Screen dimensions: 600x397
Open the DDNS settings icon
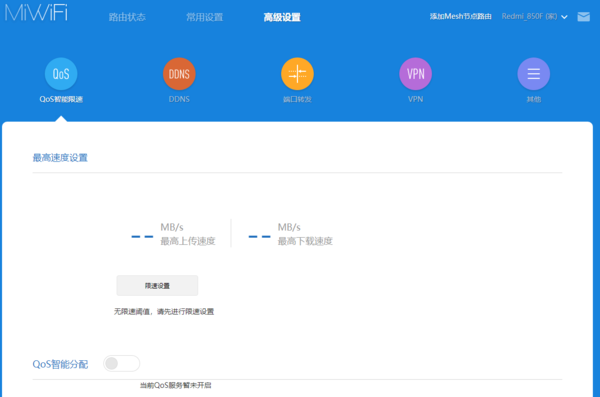(x=179, y=74)
